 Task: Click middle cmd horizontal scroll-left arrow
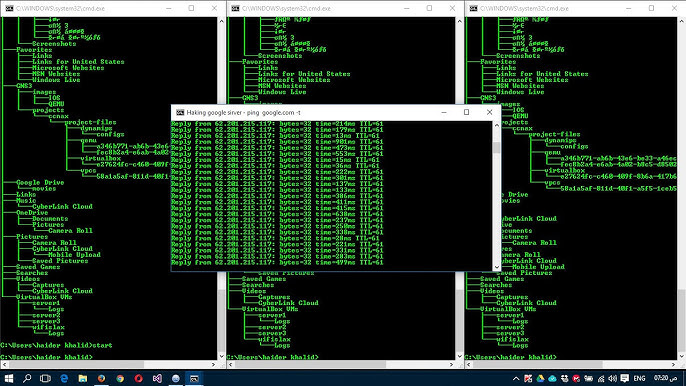231,364
